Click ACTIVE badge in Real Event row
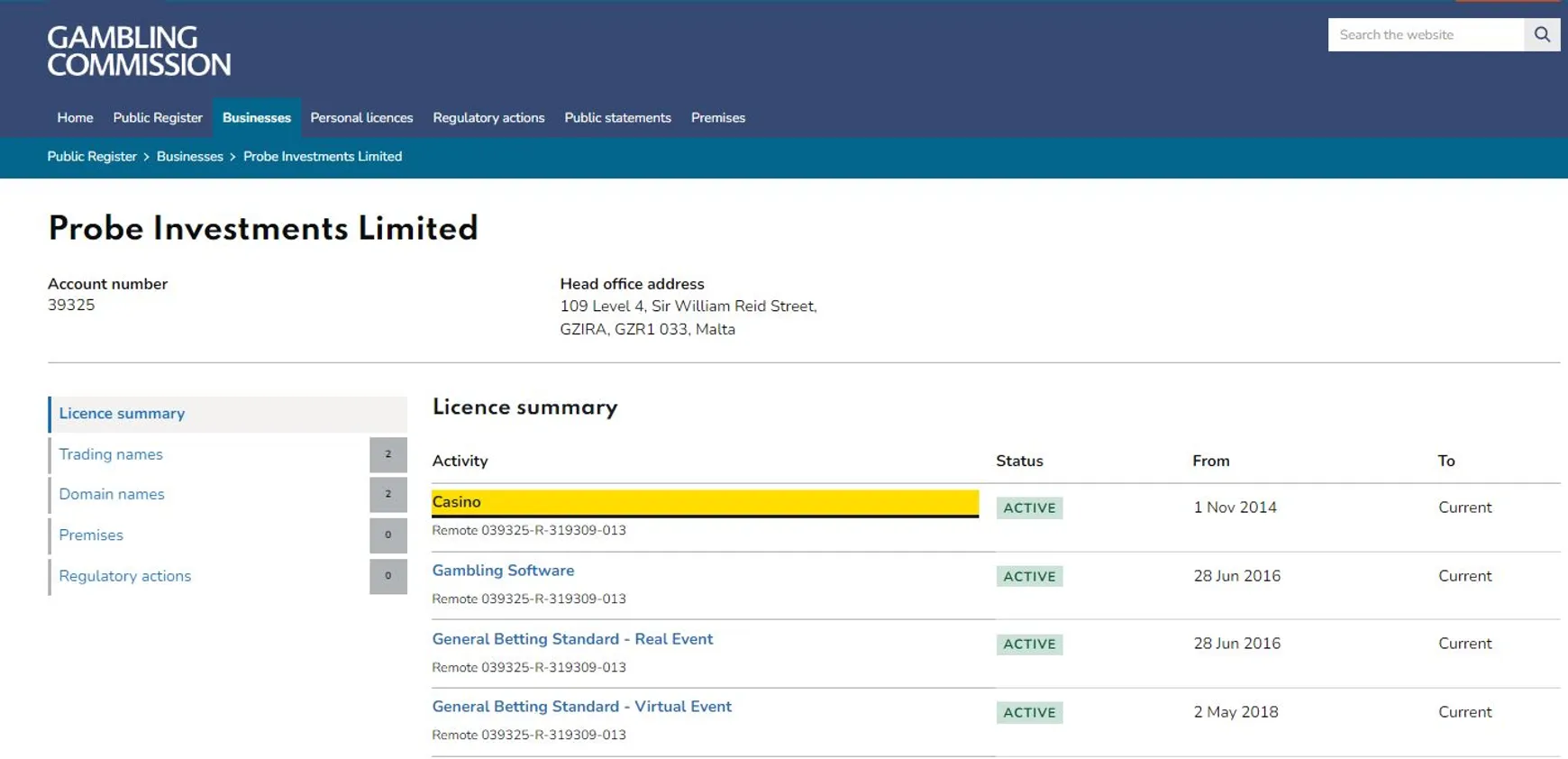The image size is (1568, 759). [x=1029, y=644]
